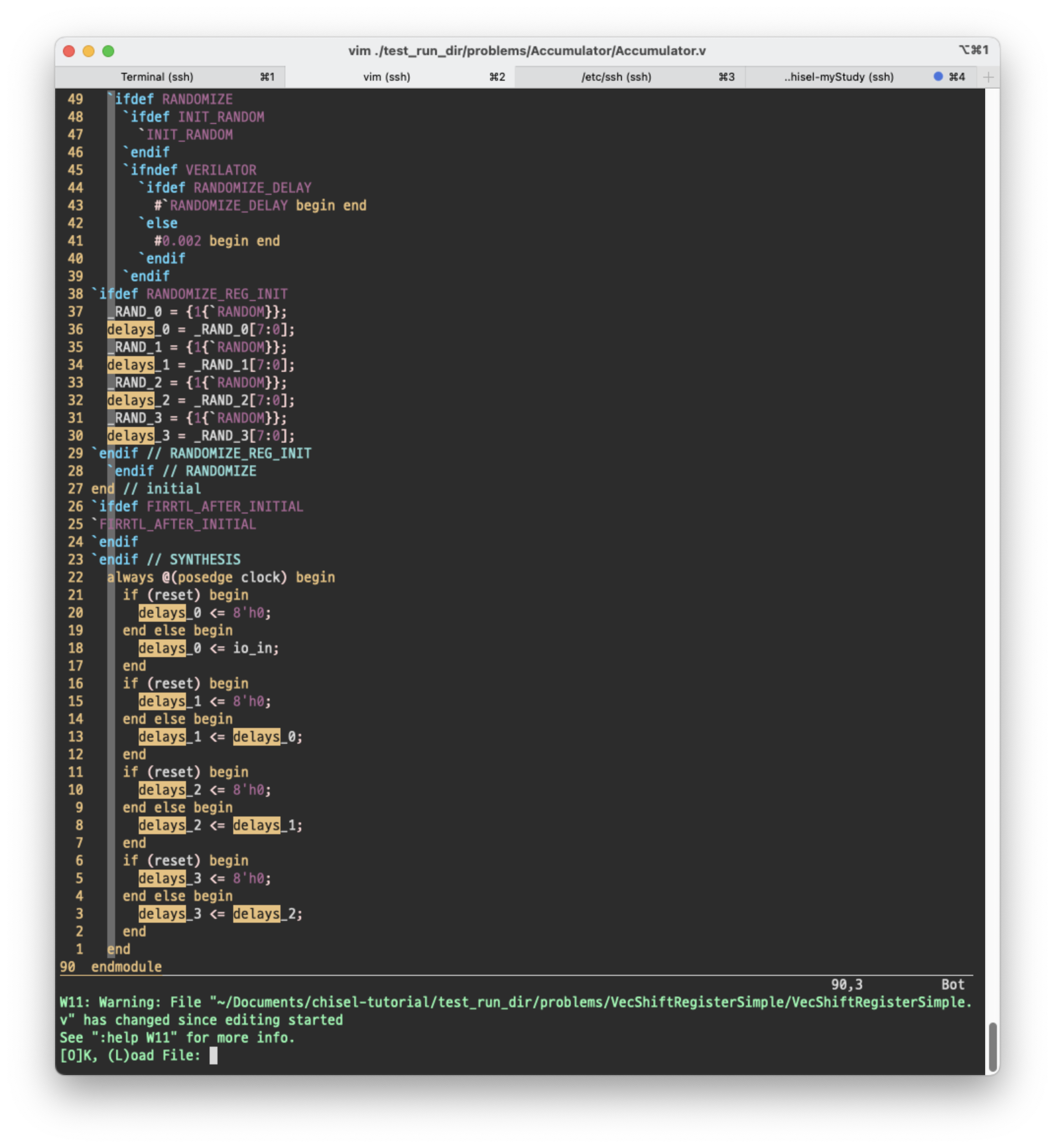Click '#0.002 begin end' line

[x=217, y=241]
